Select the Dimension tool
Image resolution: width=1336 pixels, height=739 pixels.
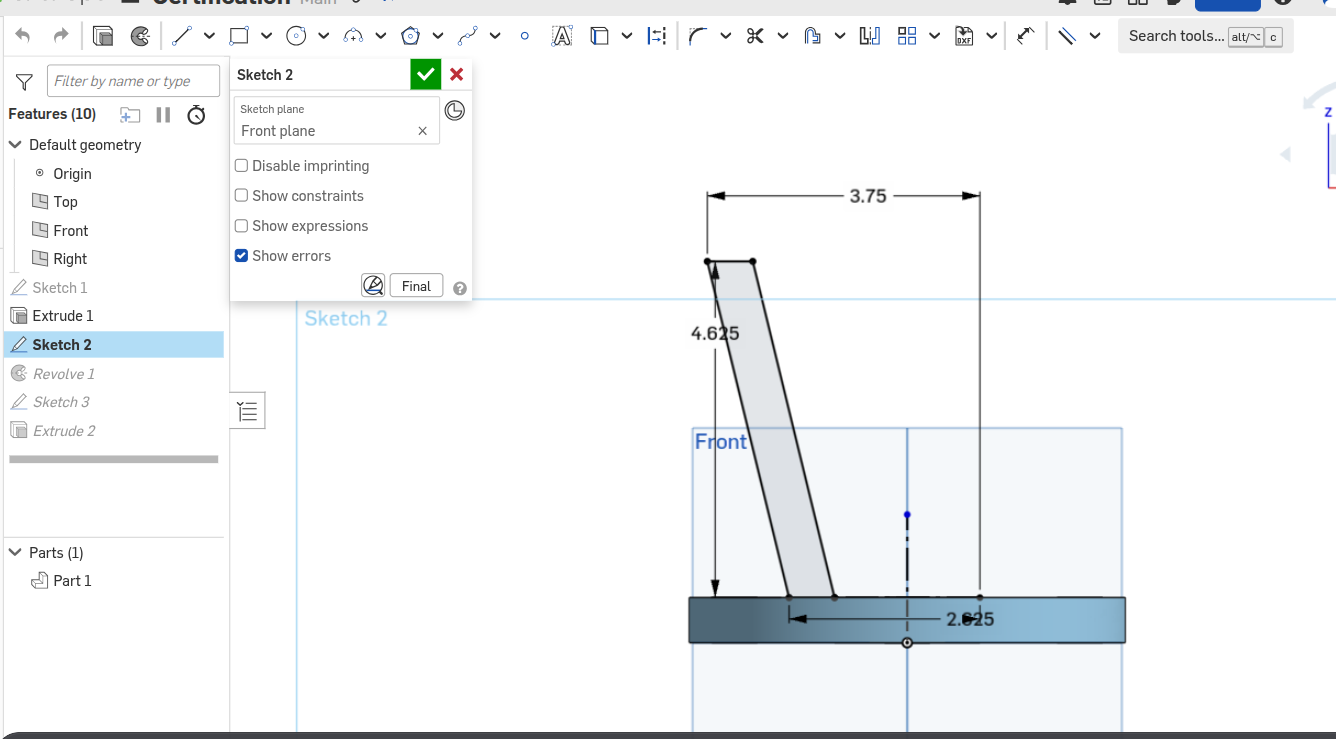point(1025,36)
